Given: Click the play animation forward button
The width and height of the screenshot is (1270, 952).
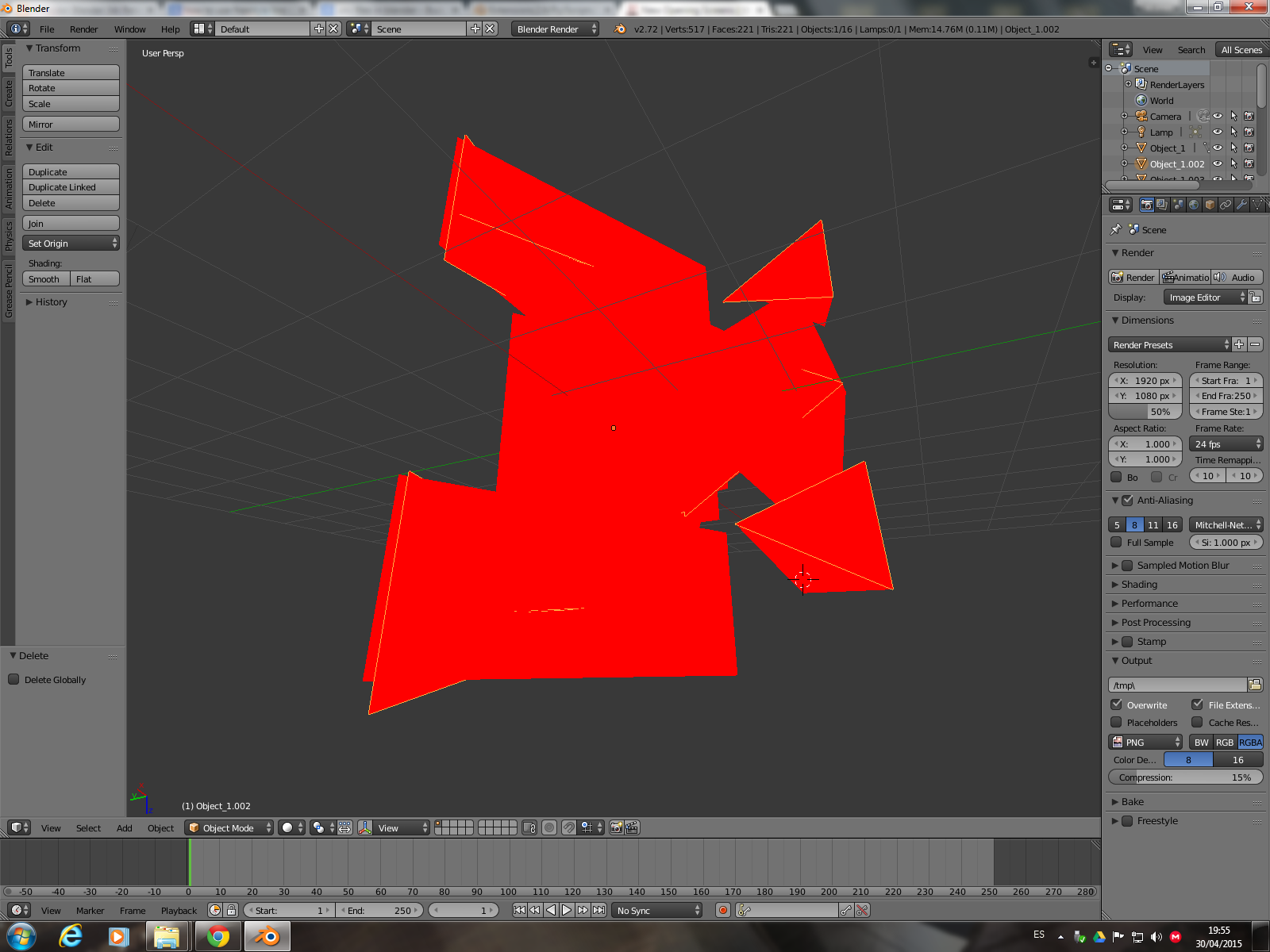Looking at the screenshot, I should (567, 910).
